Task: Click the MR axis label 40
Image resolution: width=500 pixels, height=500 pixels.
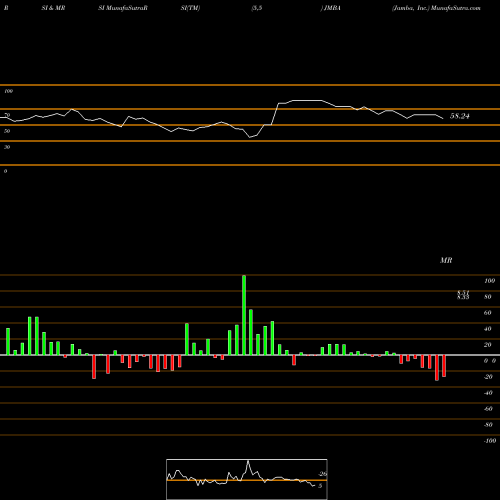Action: 487,329
